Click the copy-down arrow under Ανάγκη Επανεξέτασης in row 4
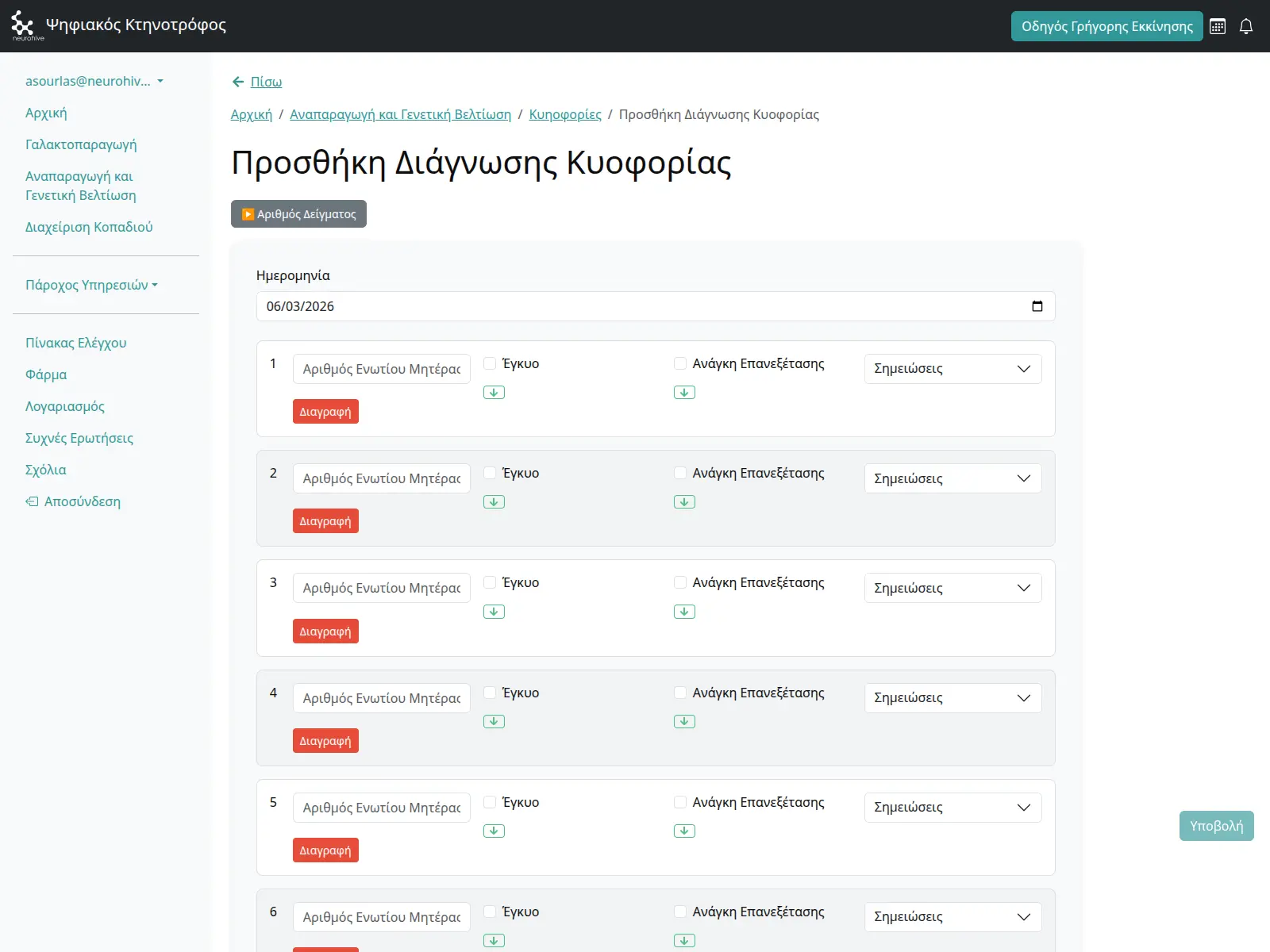1270x952 pixels. (684, 721)
